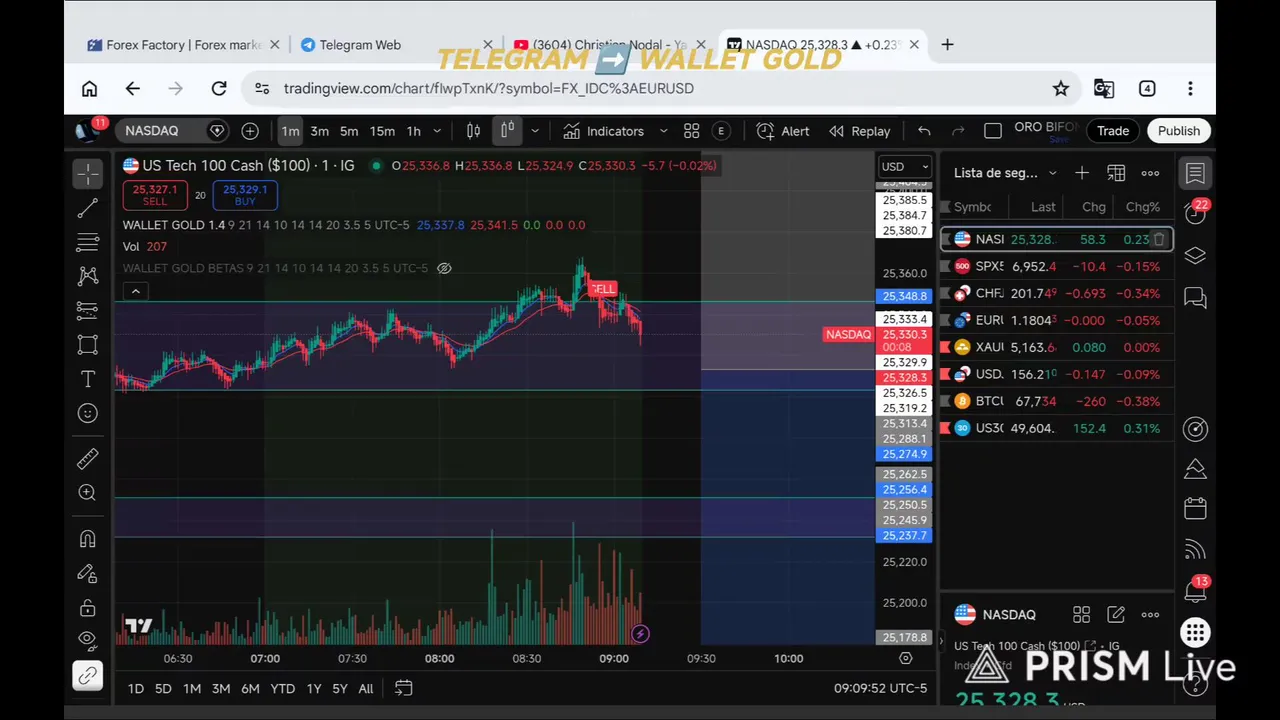Select the candles chart type button
Image resolution: width=1280 pixels, height=720 pixels.
pos(508,131)
